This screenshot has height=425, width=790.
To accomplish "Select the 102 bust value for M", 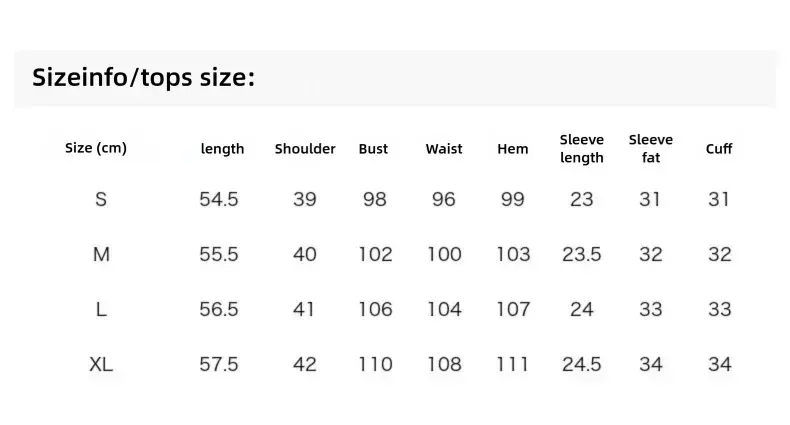I will pos(375,254).
